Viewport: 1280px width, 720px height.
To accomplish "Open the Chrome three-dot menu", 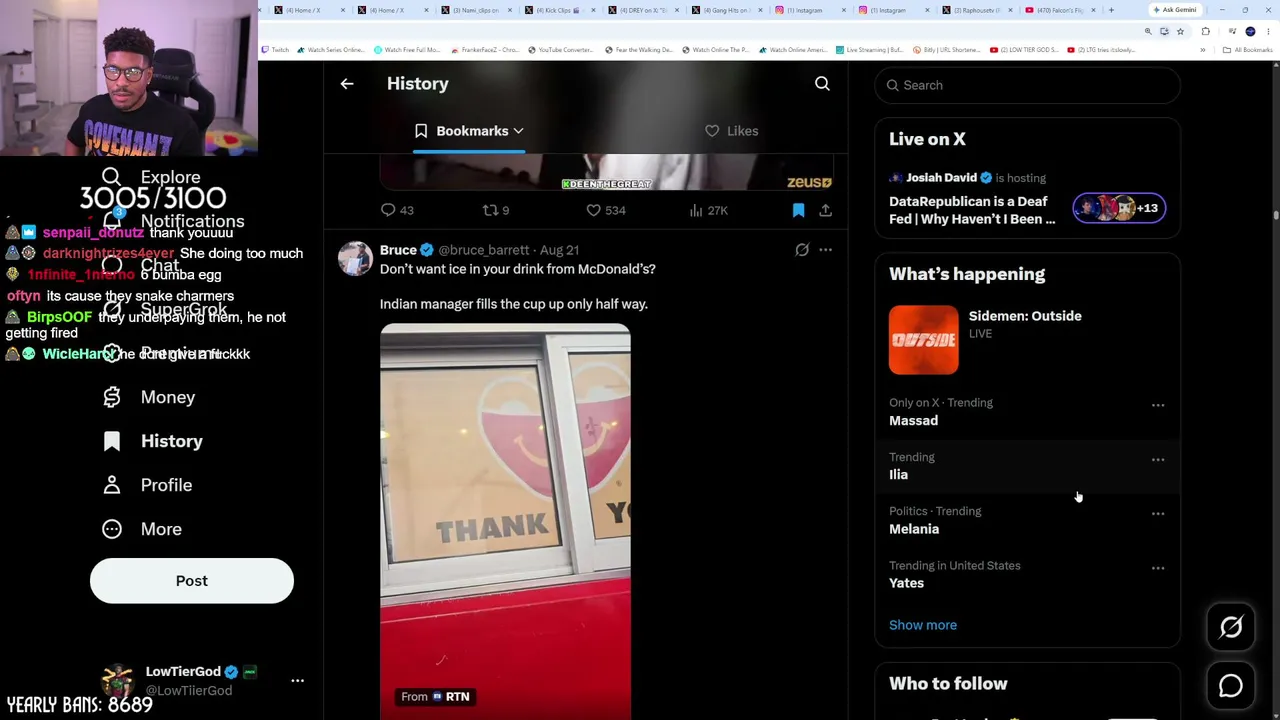I will [1268, 31].
